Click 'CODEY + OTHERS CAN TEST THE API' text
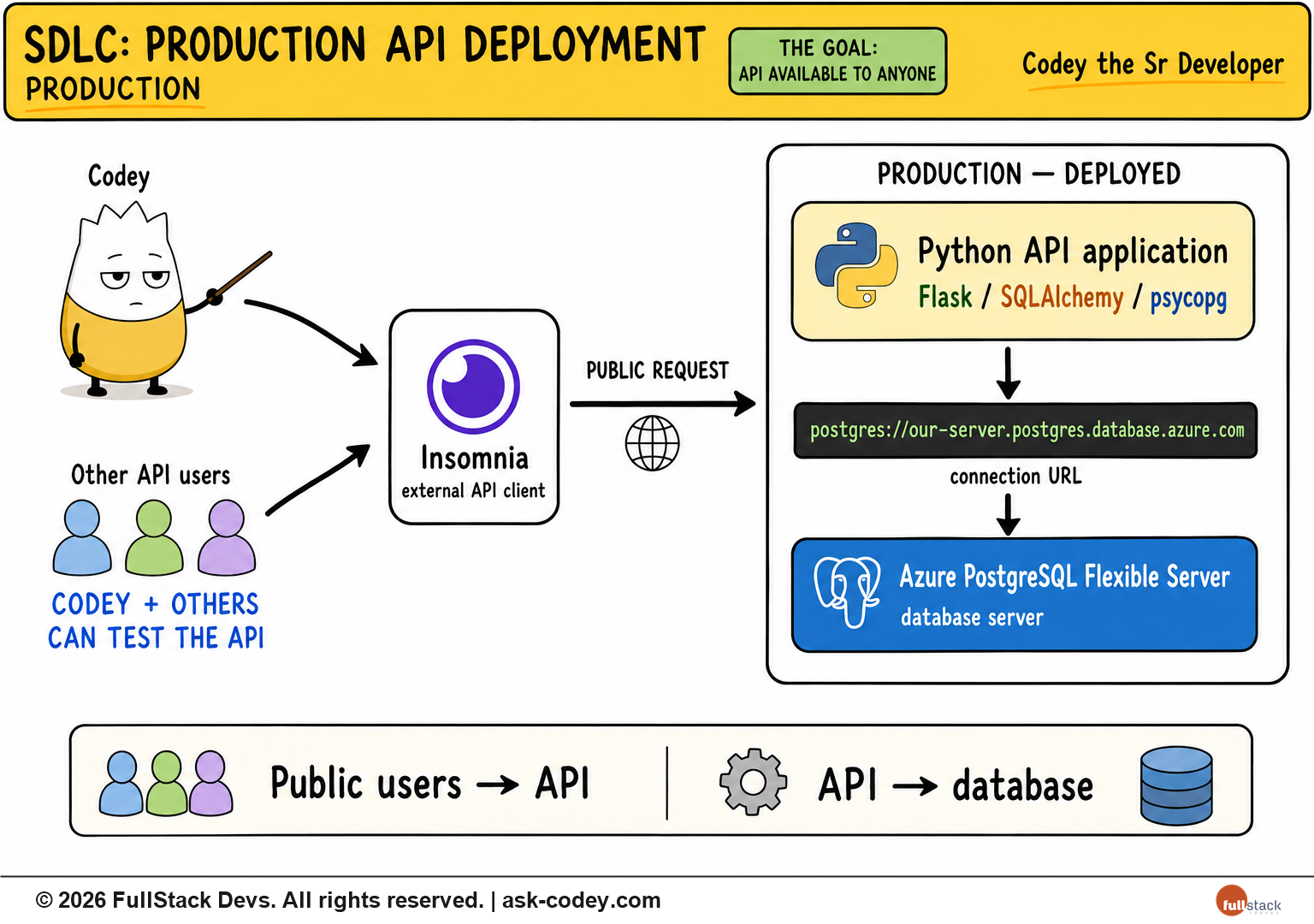This screenshot has width=1314, height=924. click(156, 621)
